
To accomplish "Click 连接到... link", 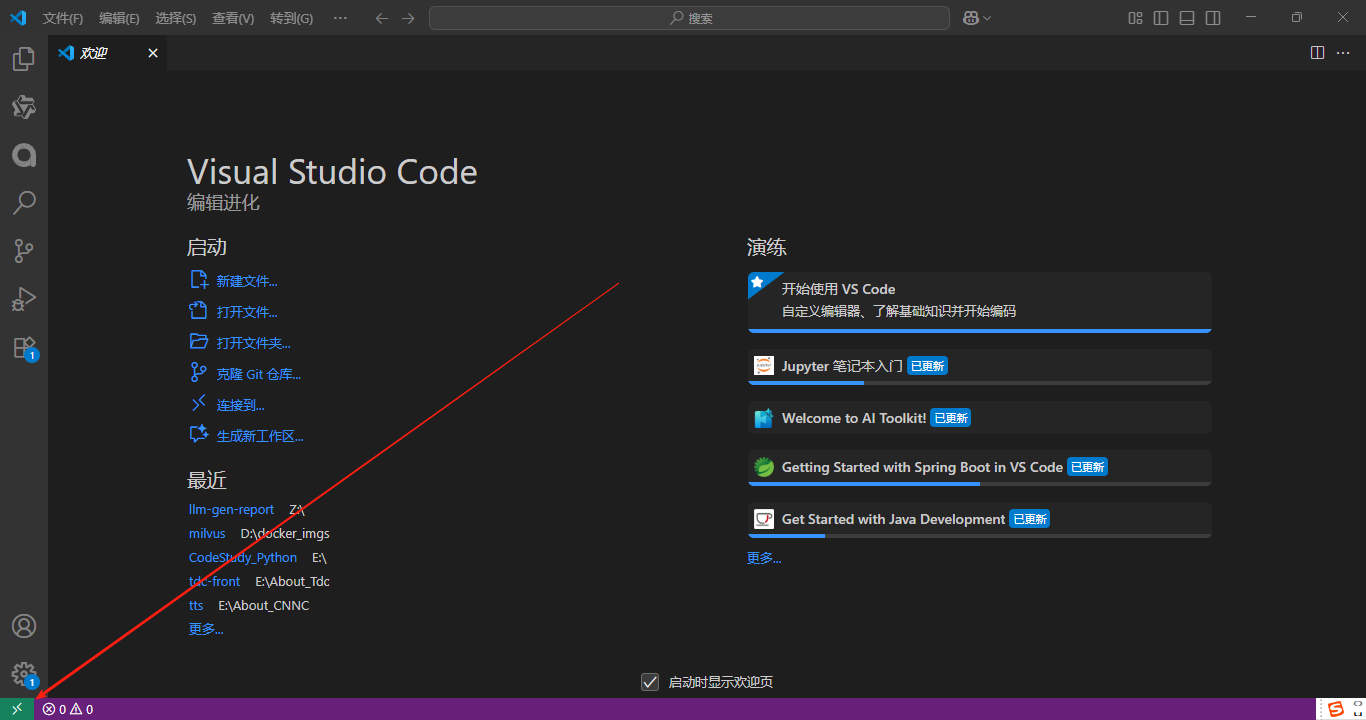I will coord(241,405).
